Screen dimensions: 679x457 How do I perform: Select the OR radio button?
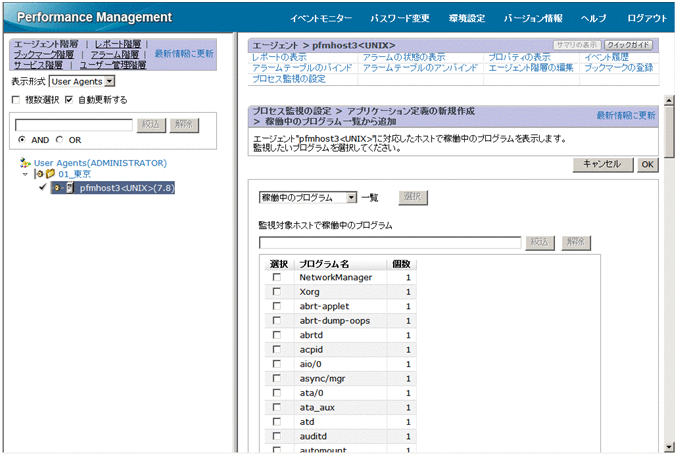[59, 139]
